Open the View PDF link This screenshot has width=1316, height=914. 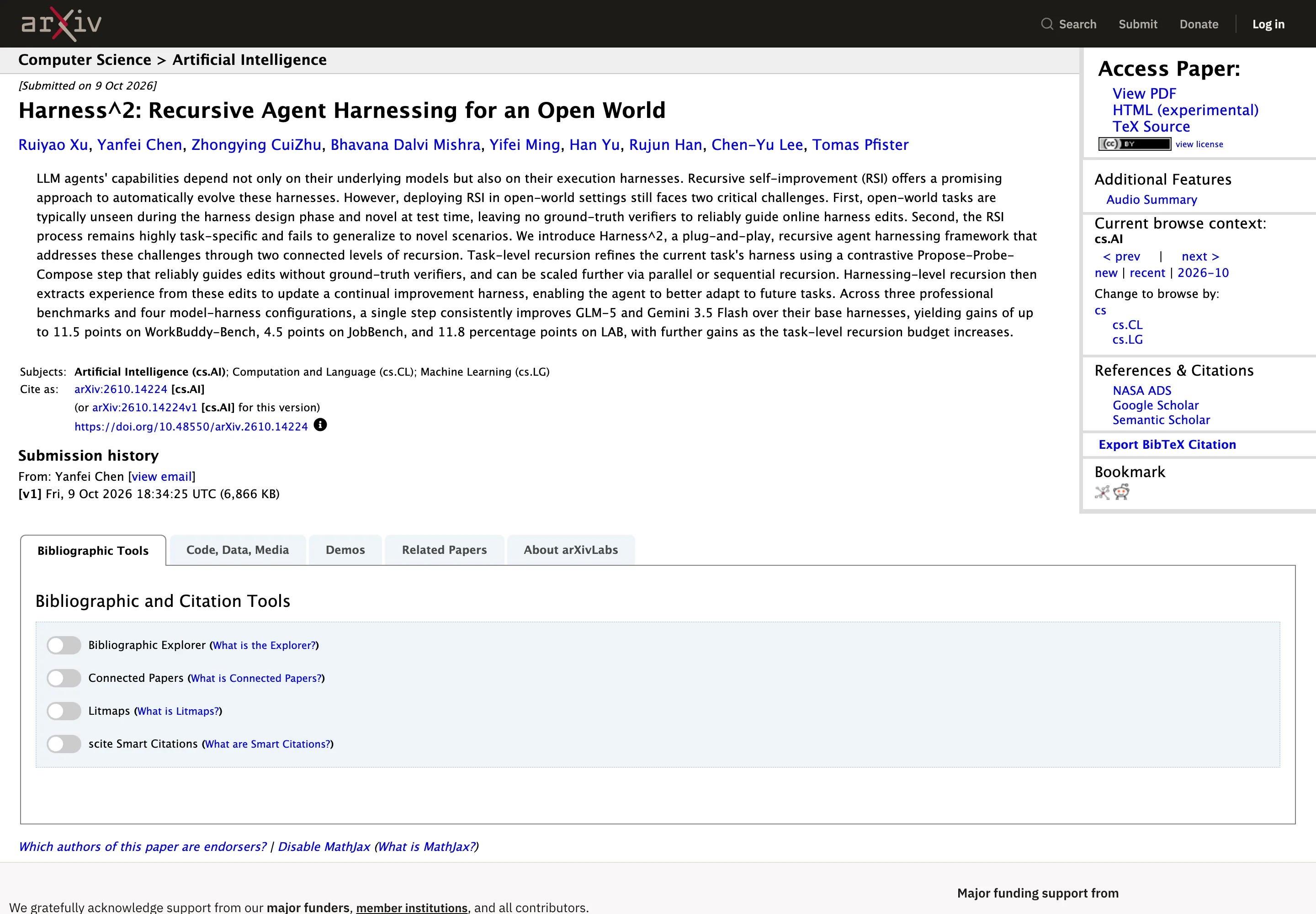[x=1144, y=93]
